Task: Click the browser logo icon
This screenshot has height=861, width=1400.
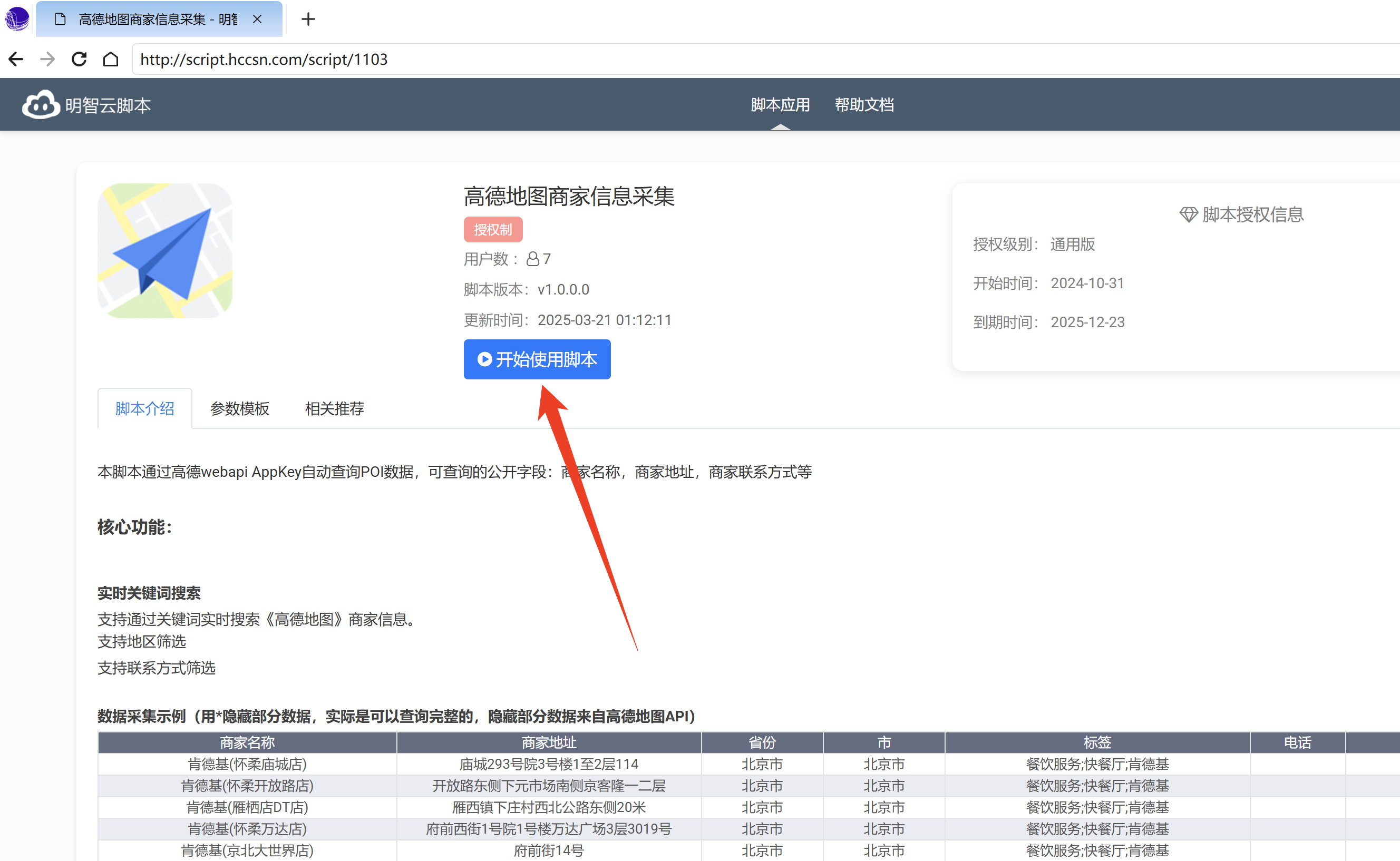Action: tap(17, 19)
